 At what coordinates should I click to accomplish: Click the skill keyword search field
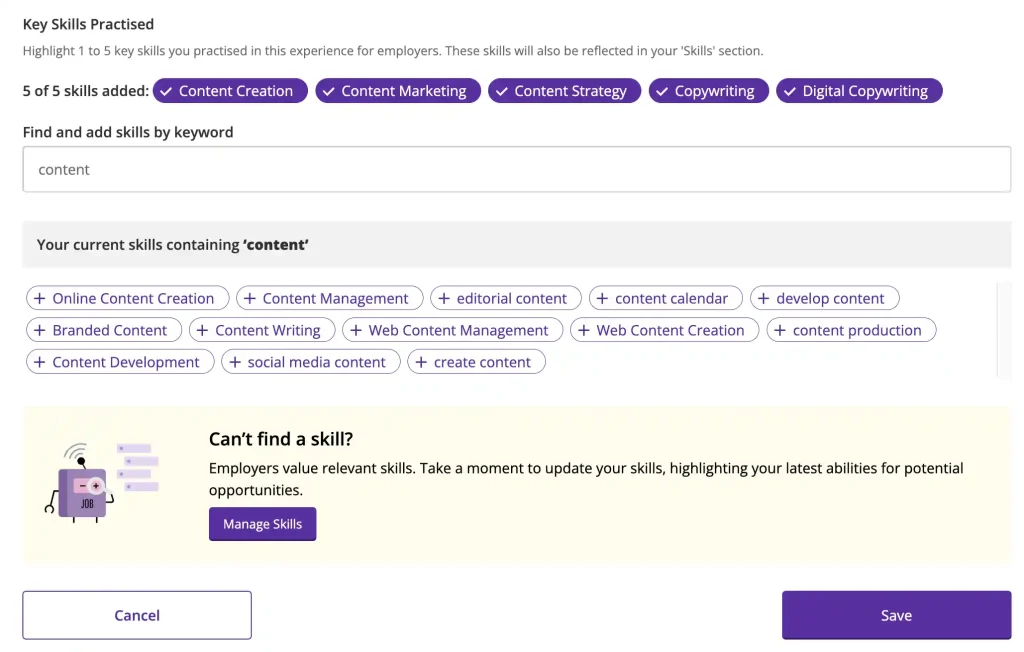[517, 169]
